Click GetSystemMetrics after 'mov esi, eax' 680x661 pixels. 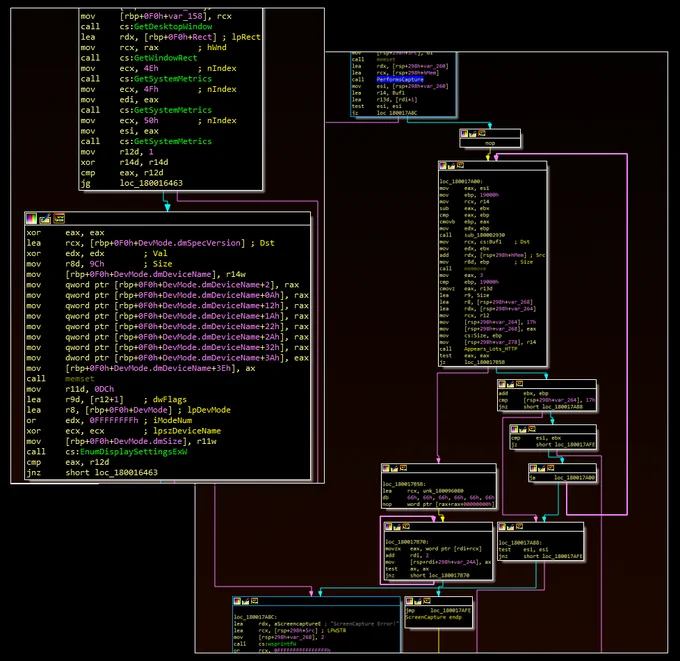tap(173, 141)
